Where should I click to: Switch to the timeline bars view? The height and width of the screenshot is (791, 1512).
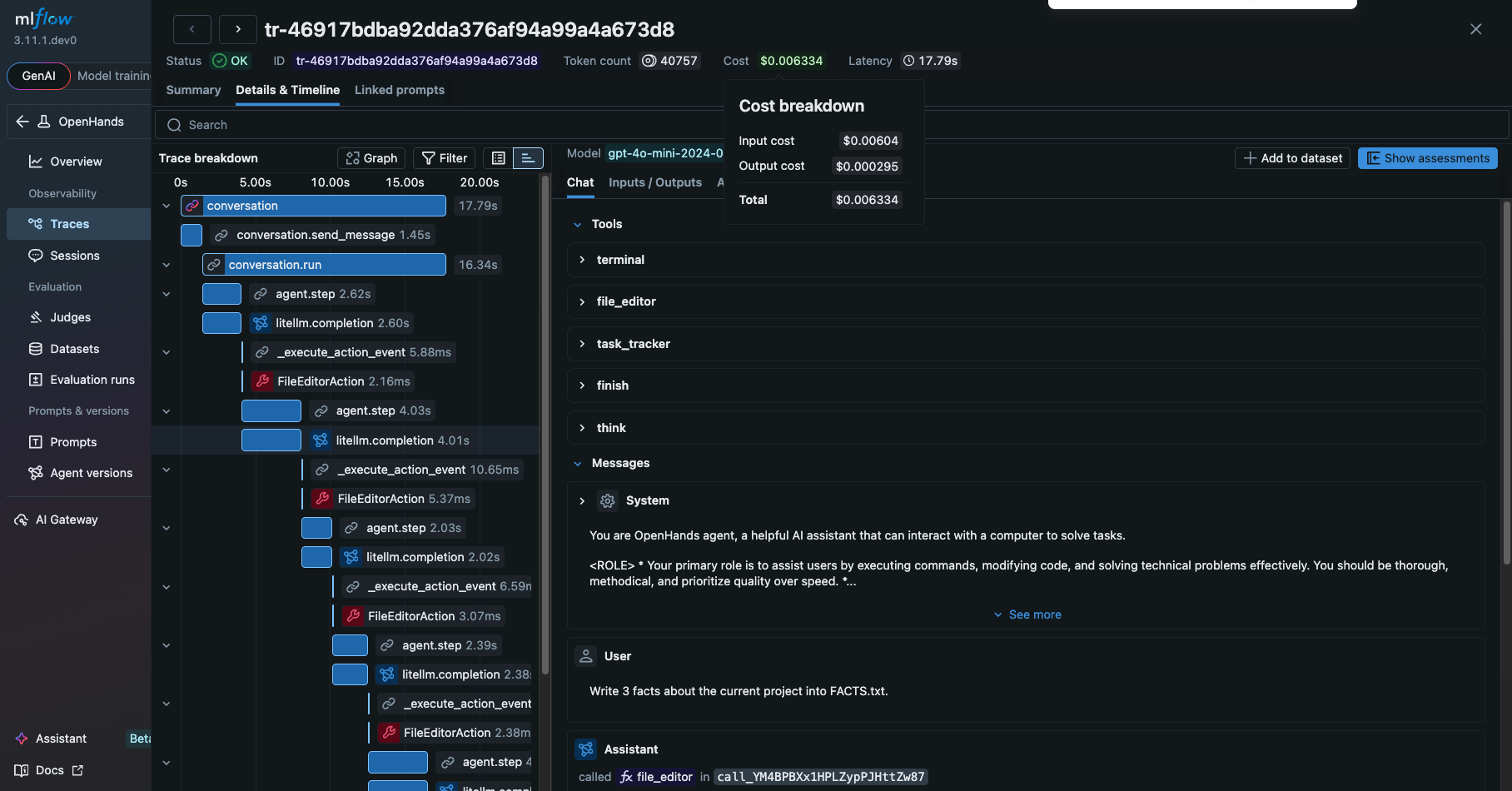click(x=528, y=158)
